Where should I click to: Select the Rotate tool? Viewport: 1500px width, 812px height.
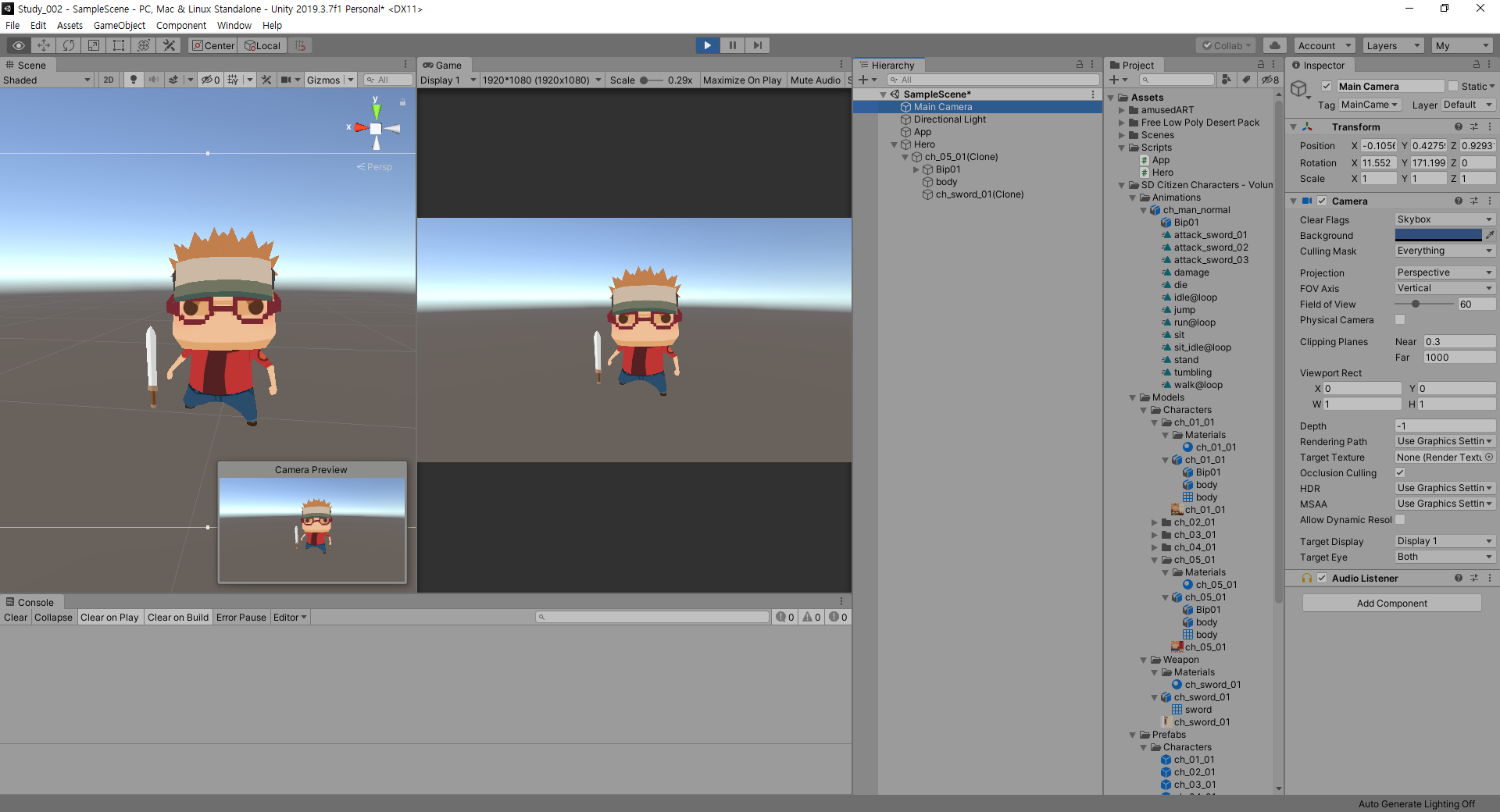pos(69,45)
